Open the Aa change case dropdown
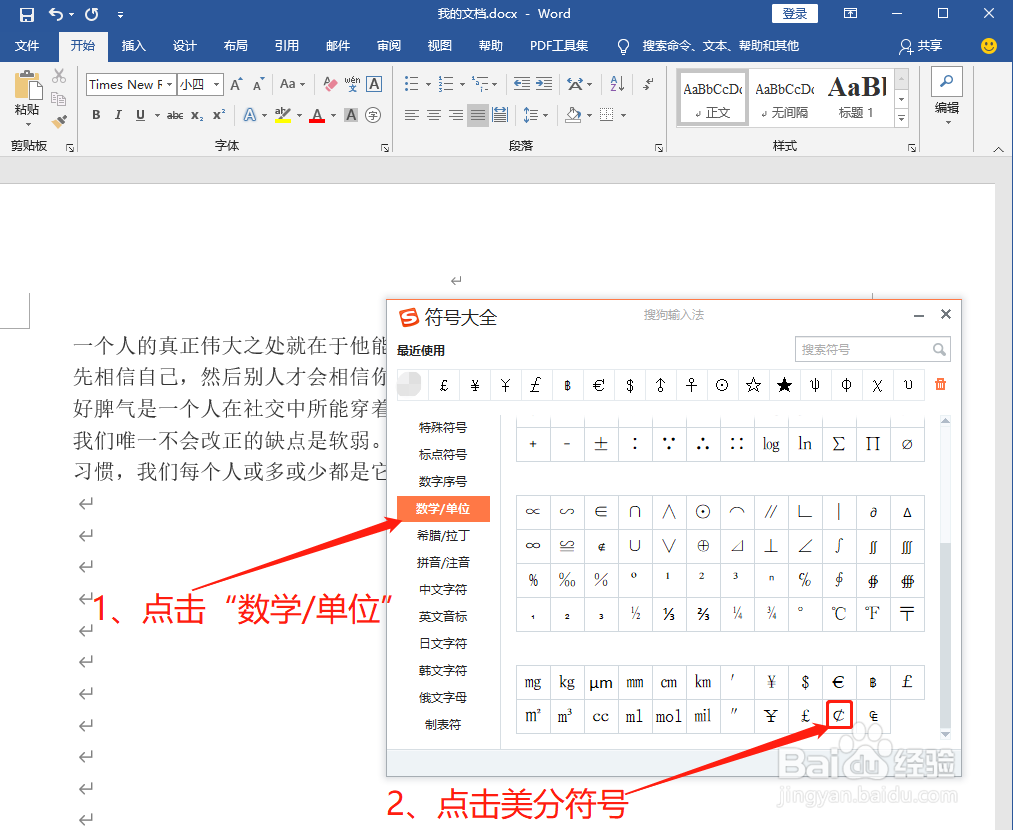The image size is (1013, 830). click(292, 84)
